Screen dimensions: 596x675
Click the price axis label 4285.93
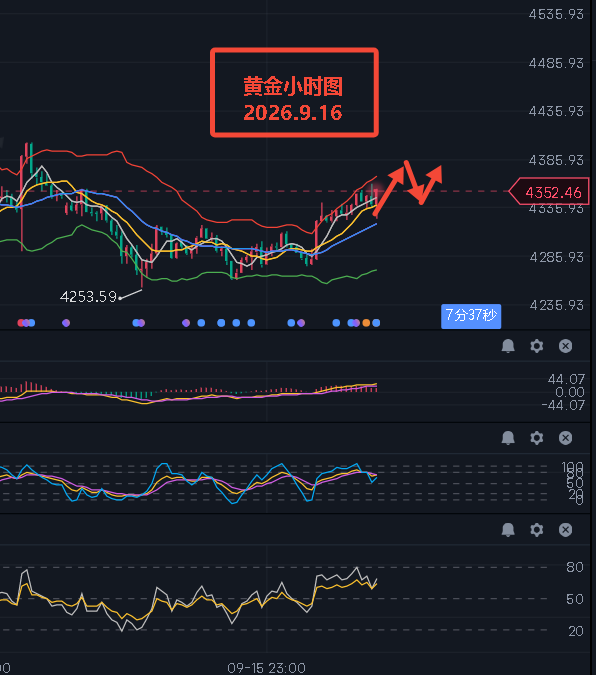coord(556,257)
